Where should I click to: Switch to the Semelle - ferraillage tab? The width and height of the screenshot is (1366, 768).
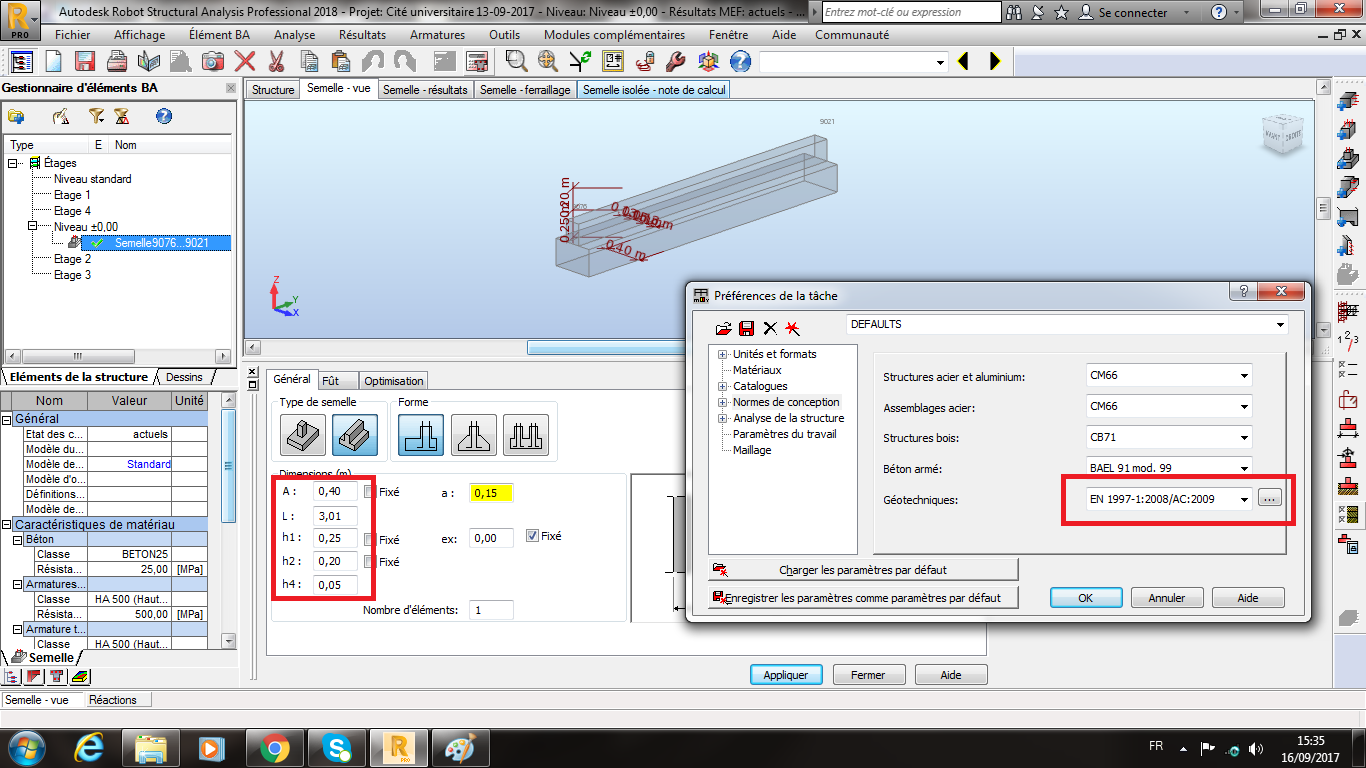tap(525, 89)
